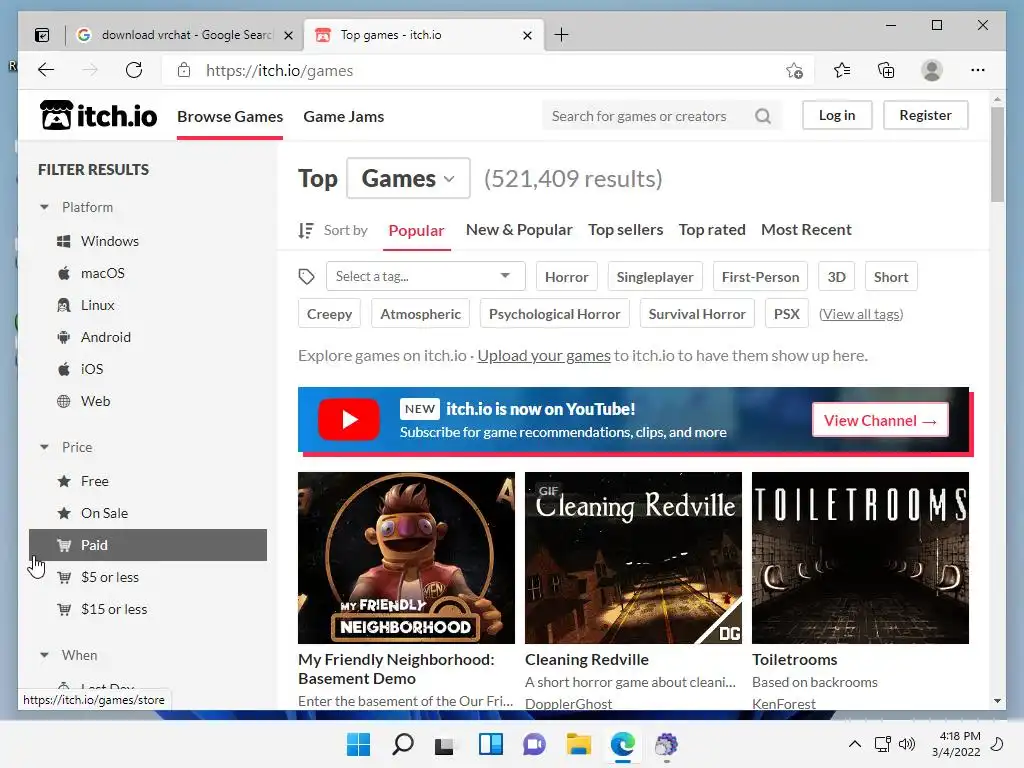Open File Explorer on taskbar
Image resolution: width=1024 pixels, height=768 pixels.
pyautogui.click(x=579, y=744)
